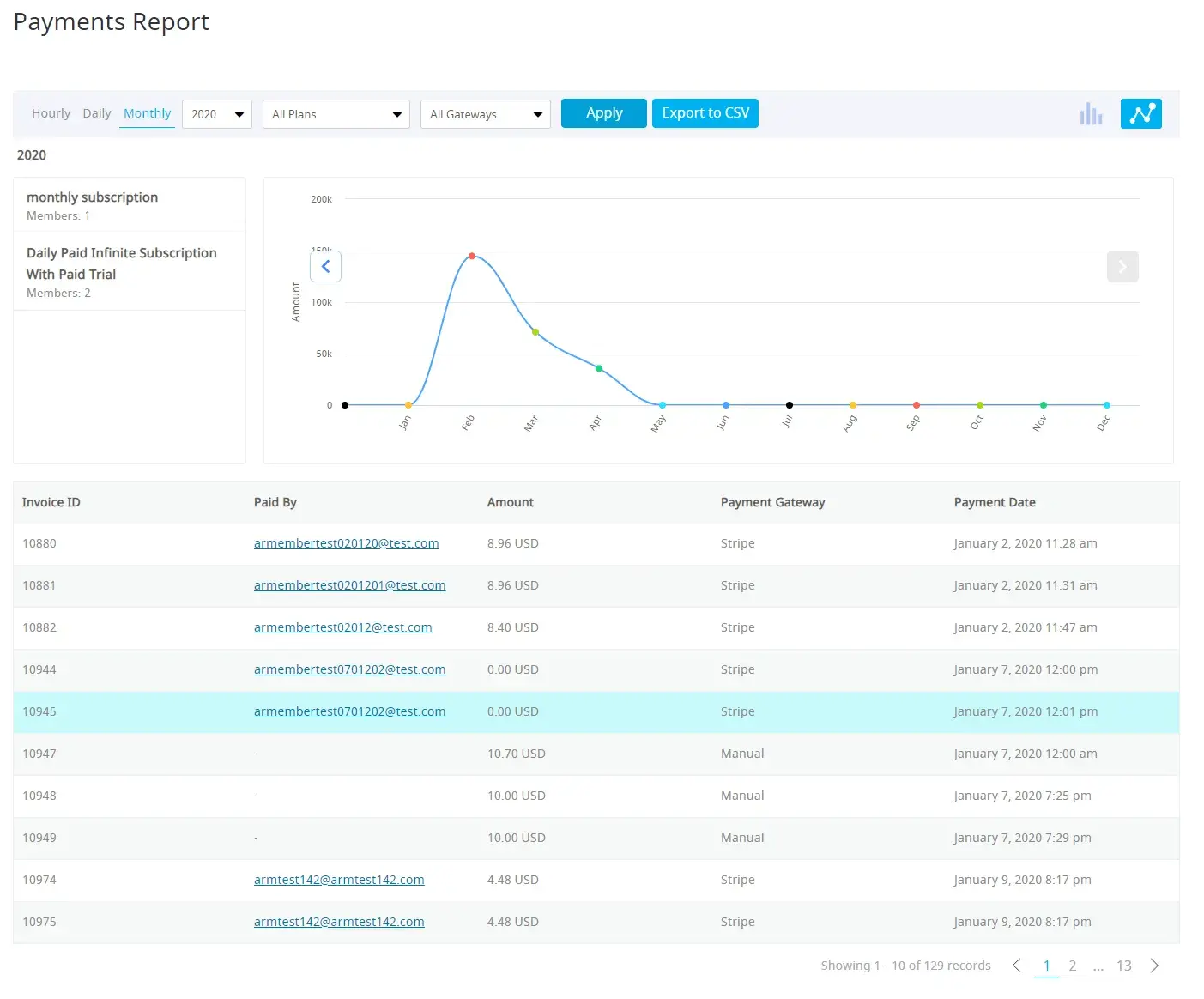Switch to the Hourly tab
This screenshot has height=999, width=1204.
[51, 113]
